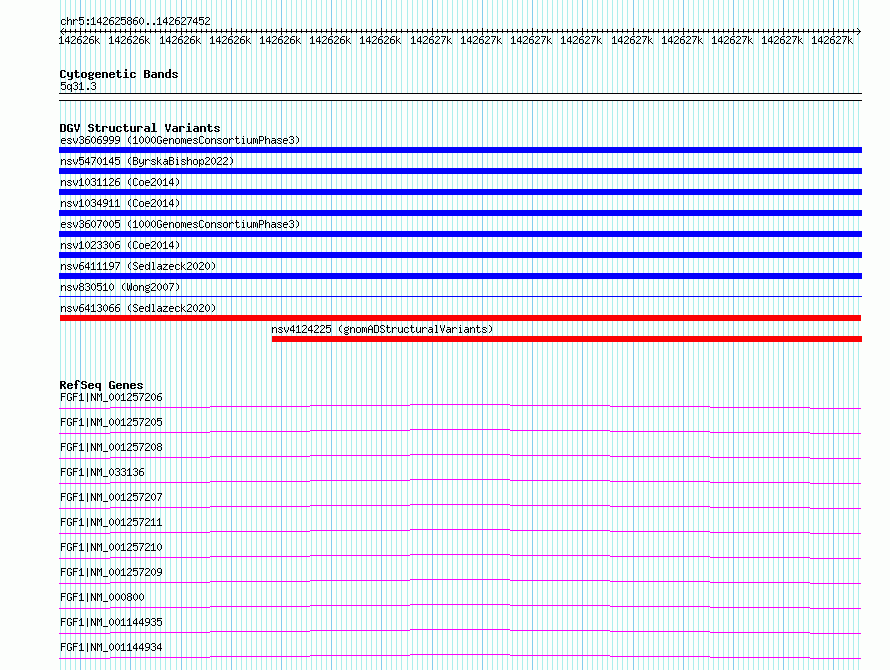Click the red bar of nsv6413066
The width and height of the screenshot is (890, 670).
click(460, 318)
